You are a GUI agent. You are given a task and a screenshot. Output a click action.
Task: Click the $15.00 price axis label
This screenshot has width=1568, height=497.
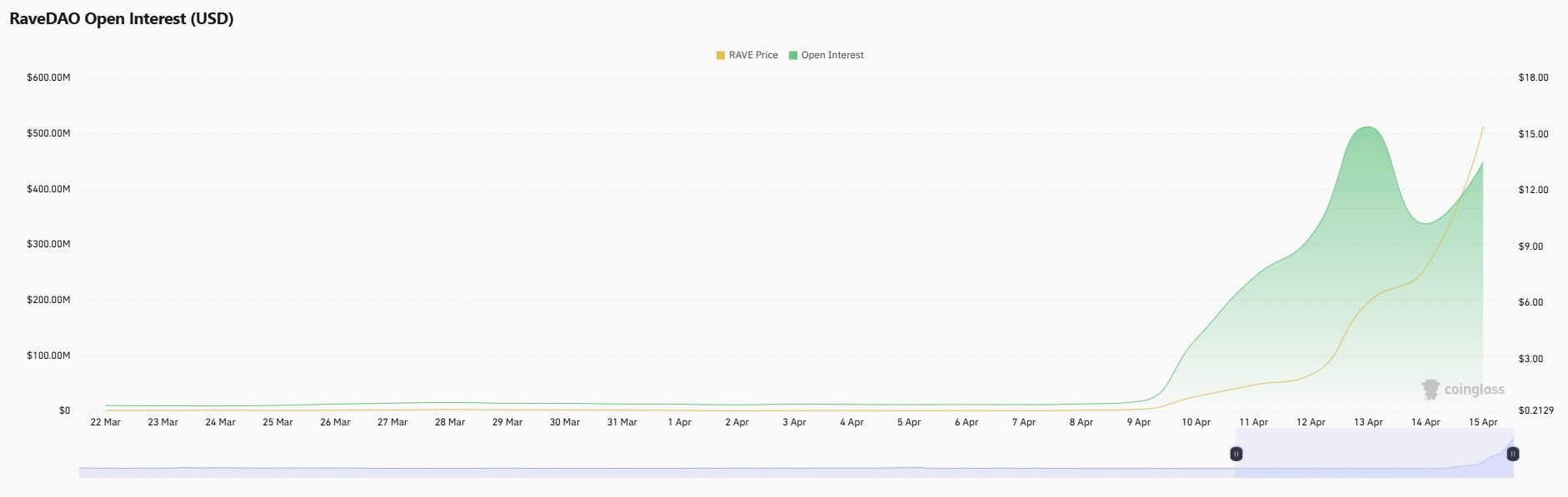pos(1533,134)
